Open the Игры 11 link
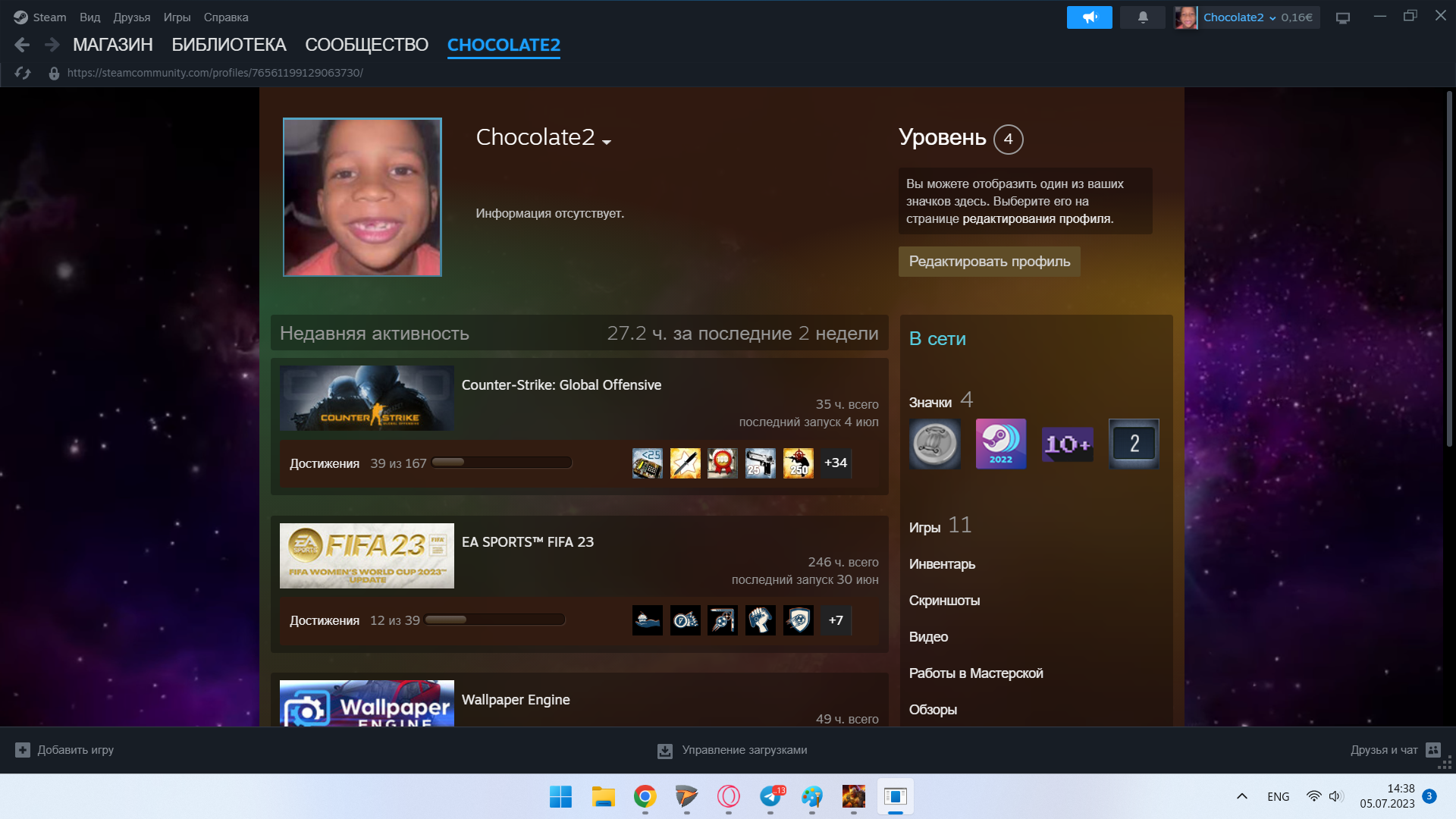The image size is (1456, 819). [x=940, y=526]
